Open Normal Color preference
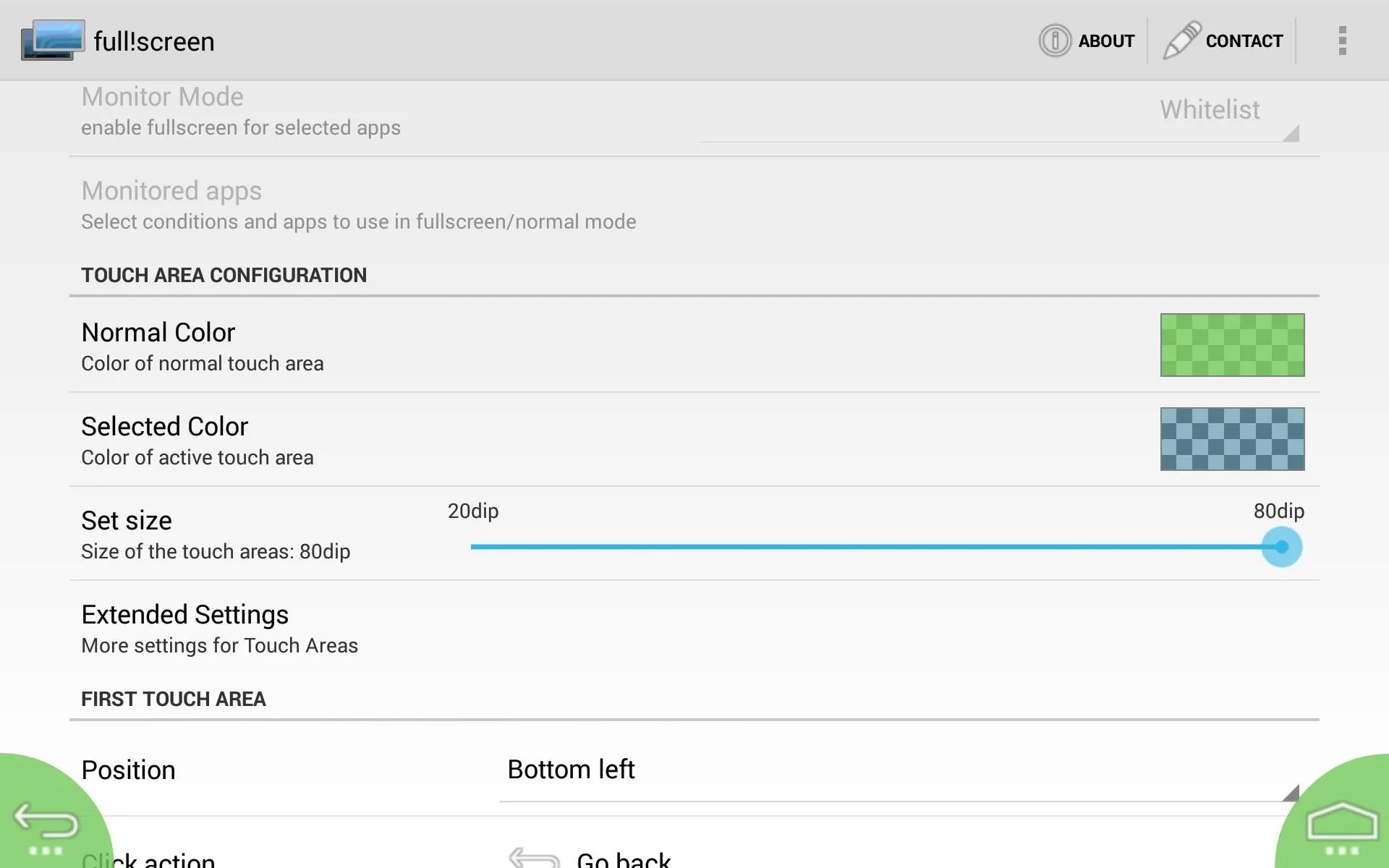This screenshot has width=1389, height=868. [x=694, y=346]
